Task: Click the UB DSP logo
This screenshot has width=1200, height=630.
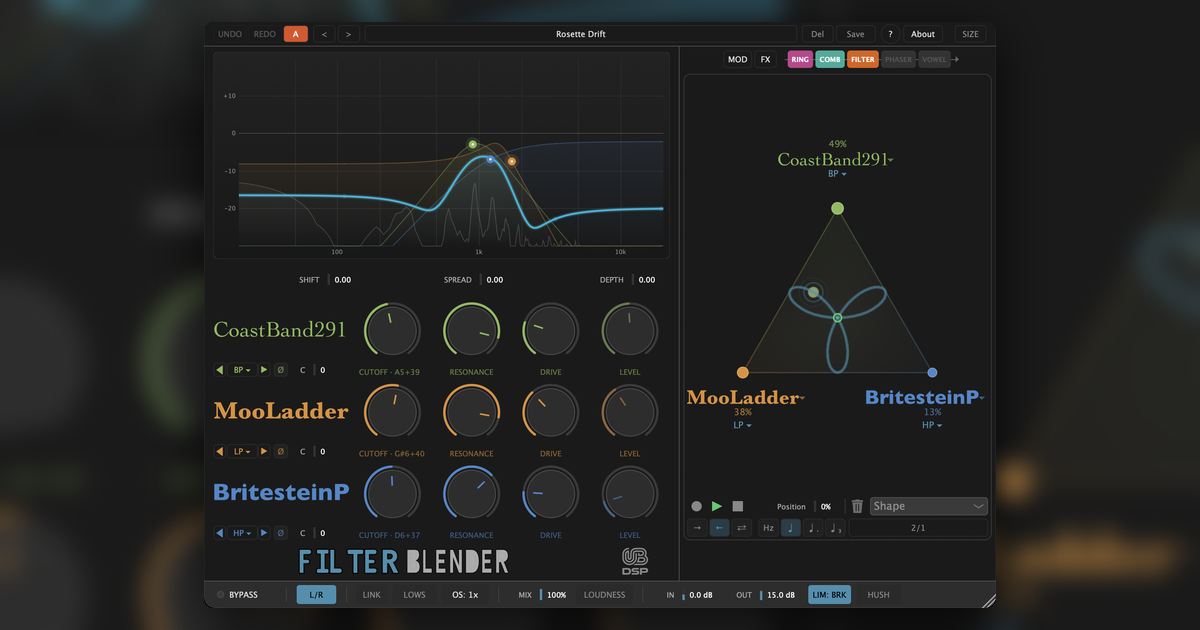Action: pyautogui.click(x=635, y=560)
